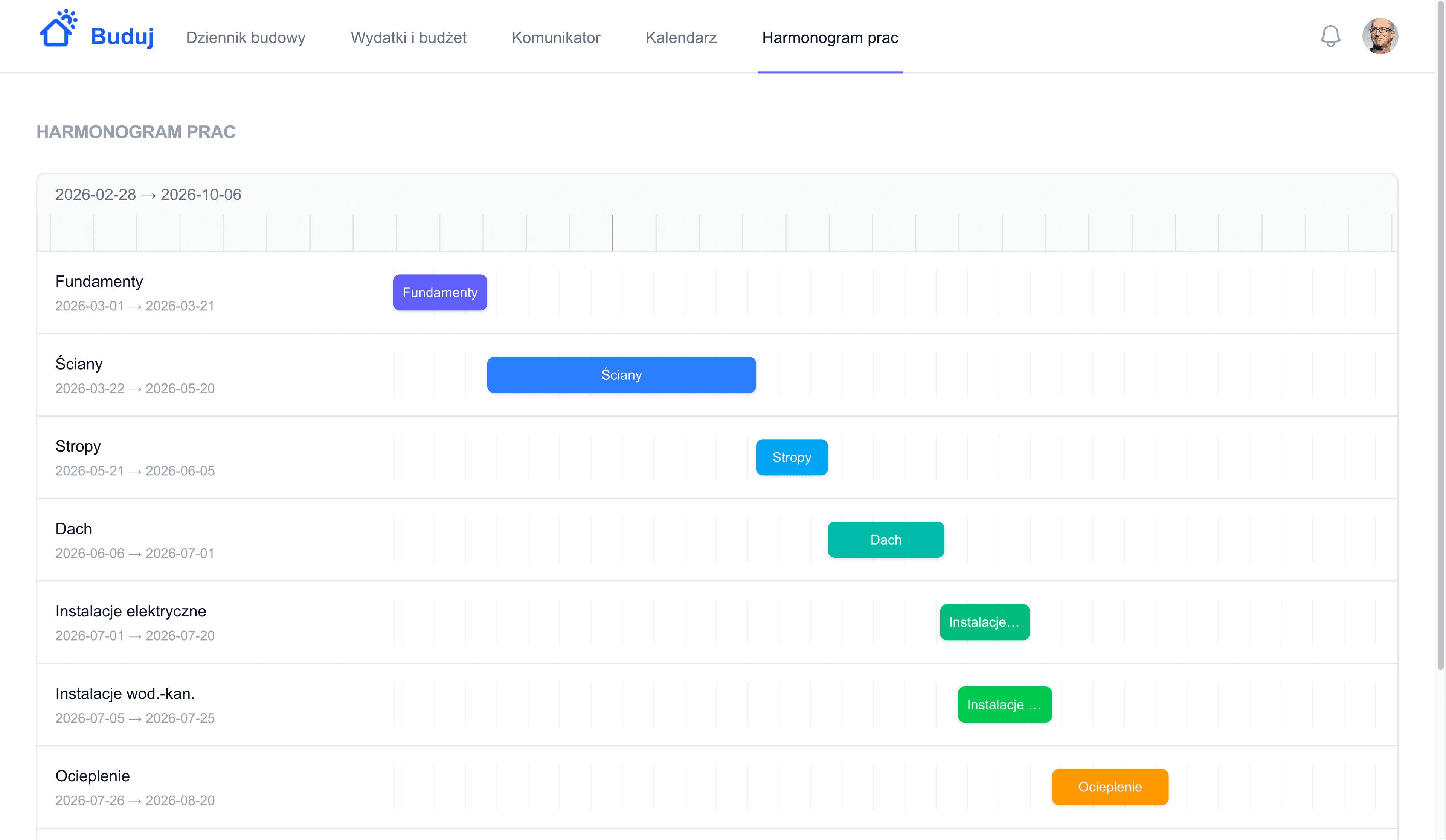Click the teal Dach bar
The height and width of the screenshot is (840, 1446).
tap(885, 540)
